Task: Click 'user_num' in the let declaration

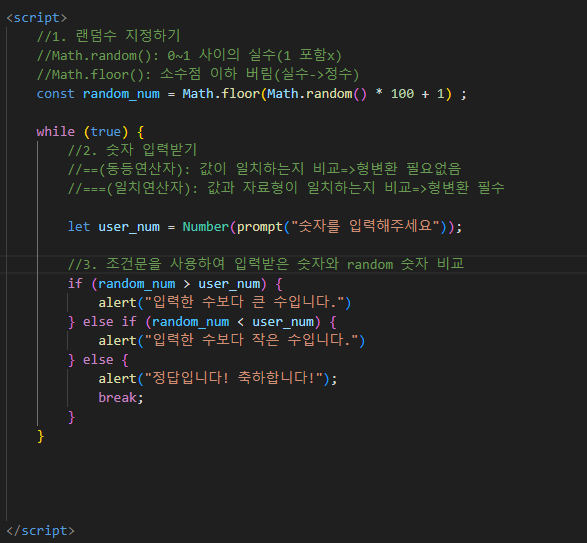Action: [129, 227]
